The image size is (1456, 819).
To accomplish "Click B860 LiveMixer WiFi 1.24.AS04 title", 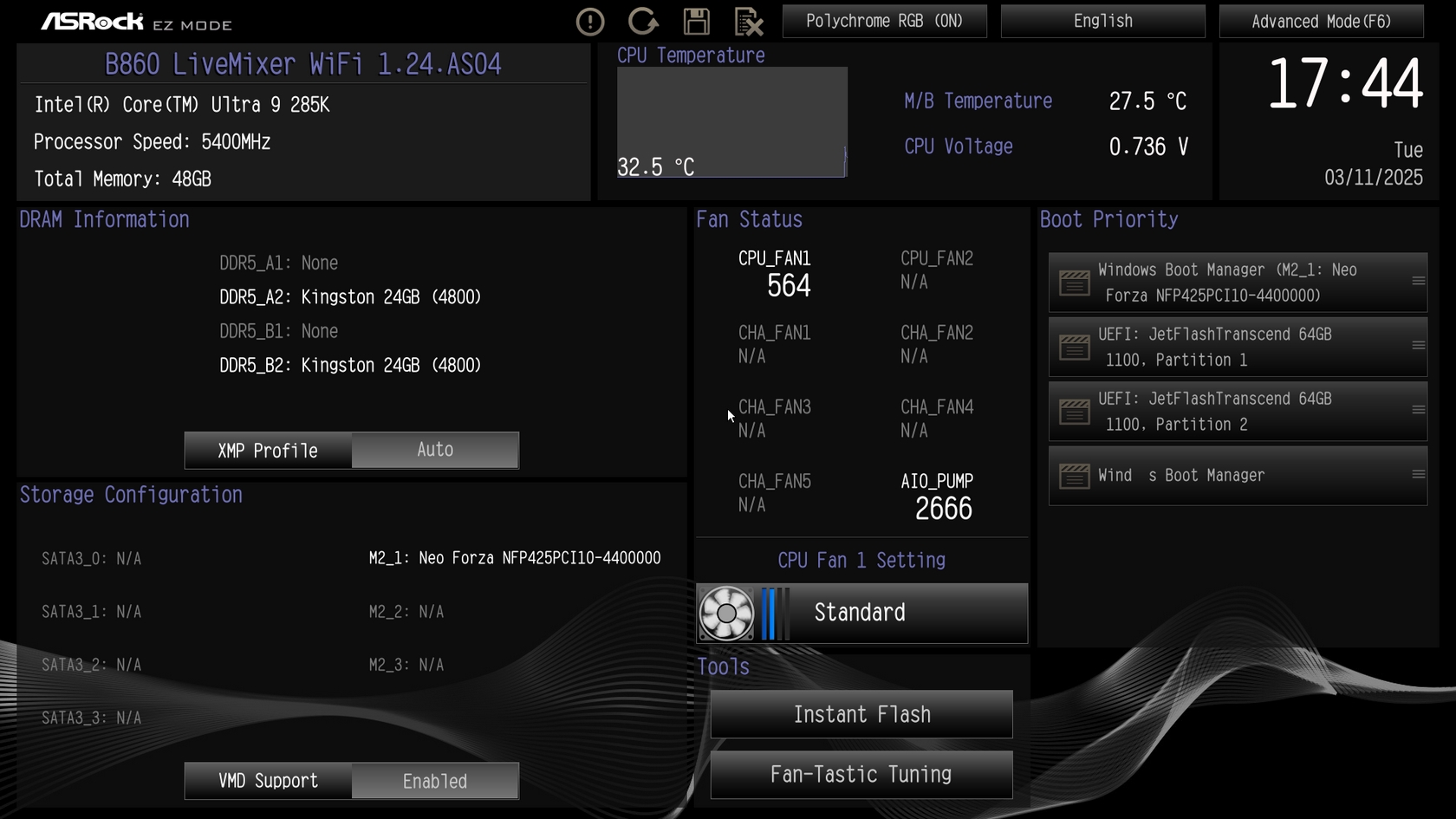I will (x=303, y=64).
